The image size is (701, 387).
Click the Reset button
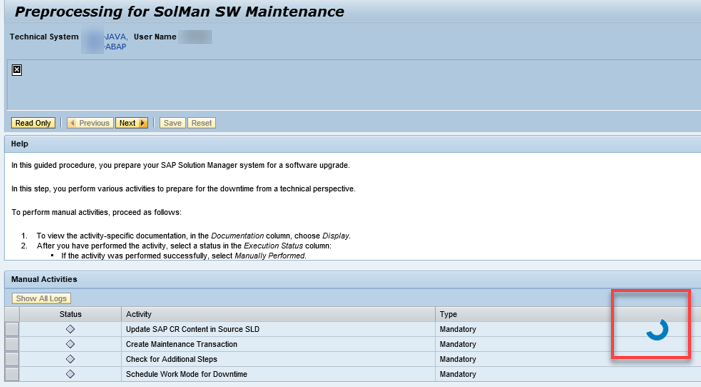point(202,123)
